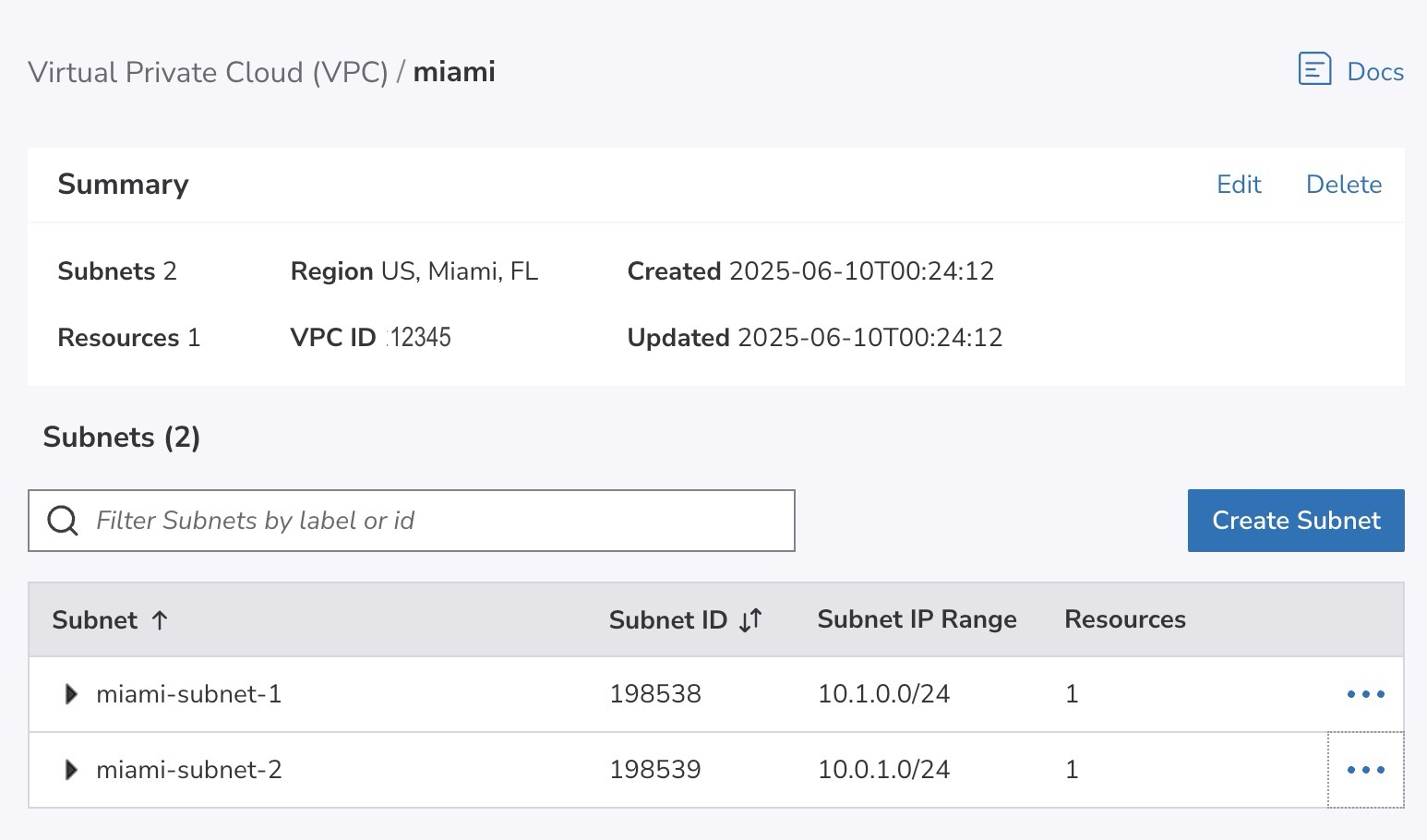
Task: Go to Virtual Private Cloud breadcrumb
Action: coord(208,72)
